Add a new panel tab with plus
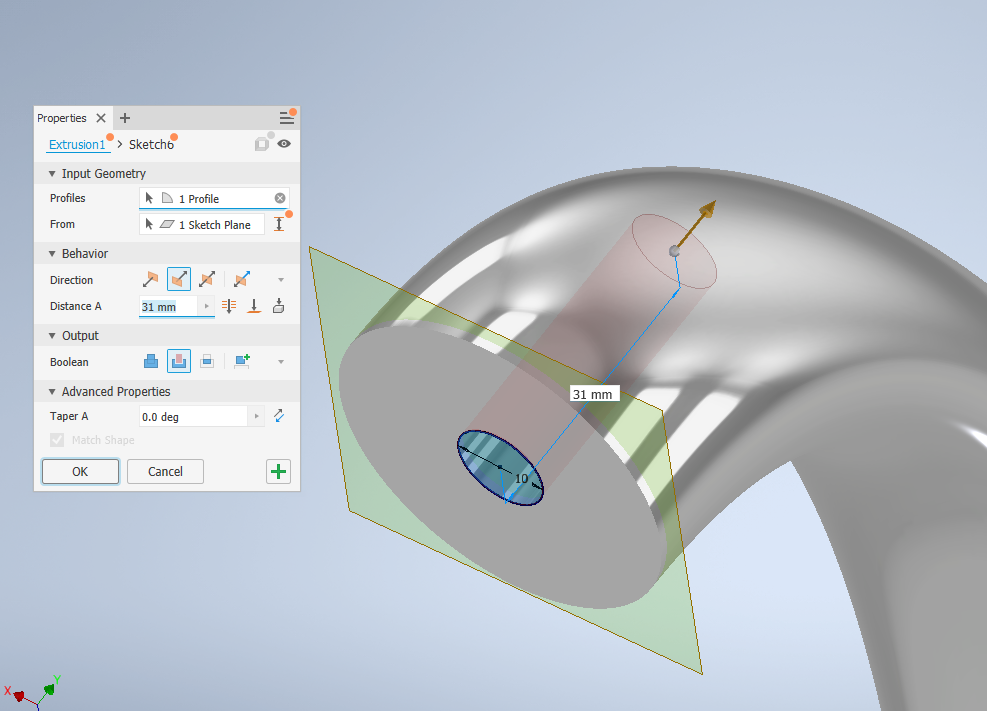The height and width of the screenshot is (711, 987). pyautogui.click(x=125, y=118)
